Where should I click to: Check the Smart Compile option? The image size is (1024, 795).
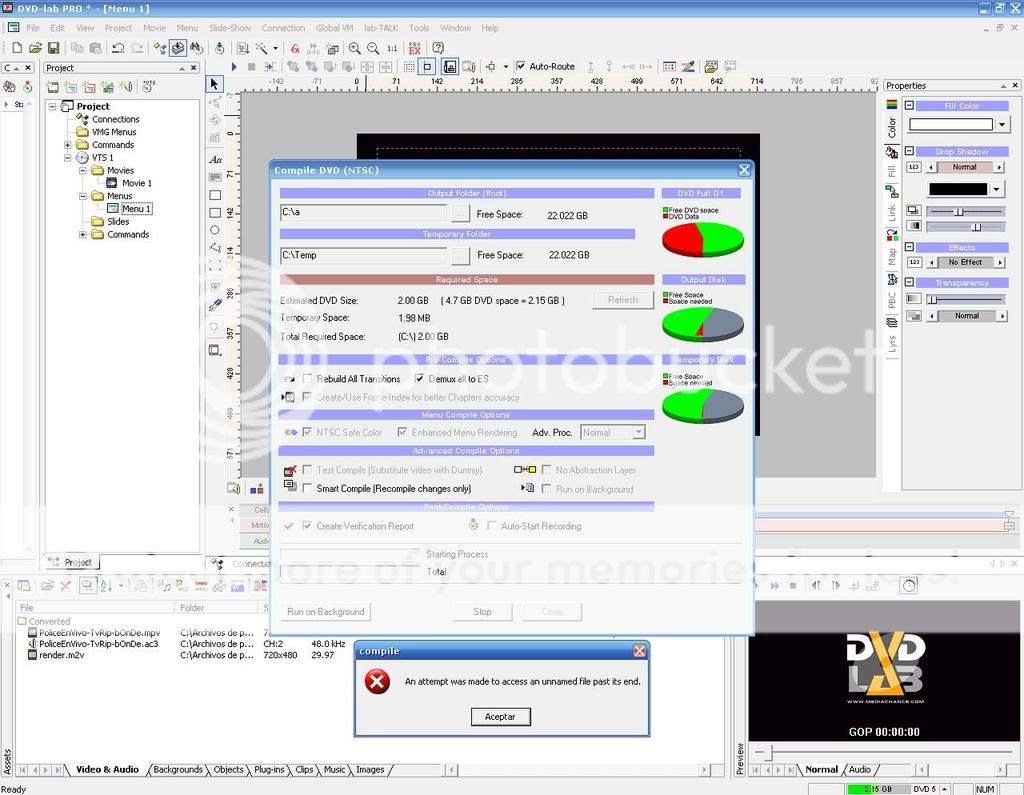tap(307, 489)
